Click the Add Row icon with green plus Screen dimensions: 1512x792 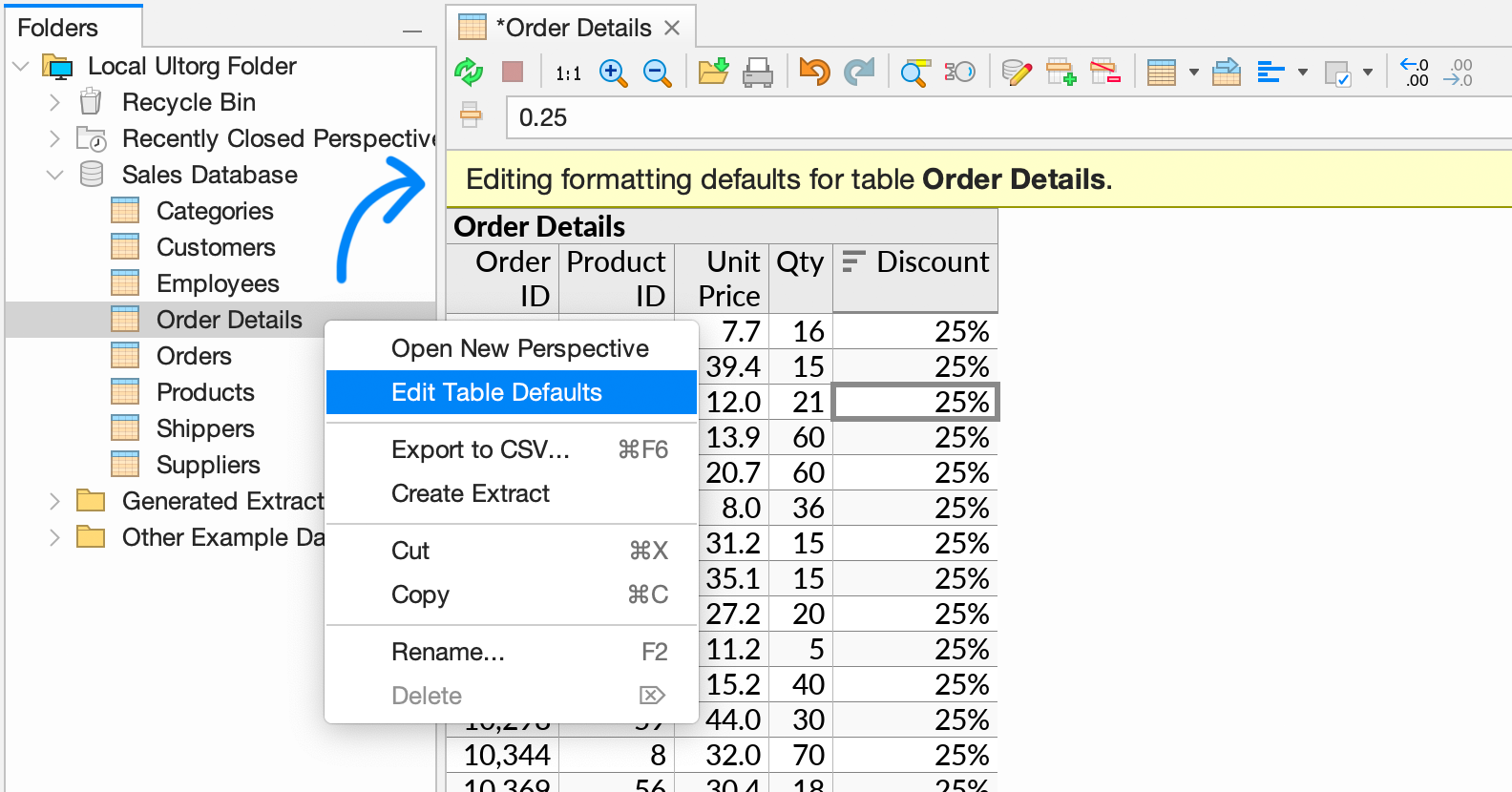1060,72
